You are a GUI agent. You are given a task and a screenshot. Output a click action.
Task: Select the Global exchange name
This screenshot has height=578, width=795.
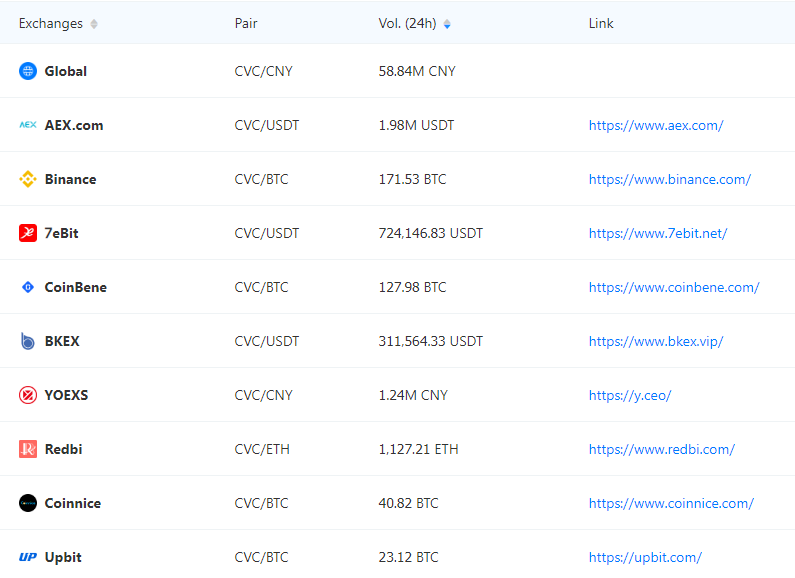tap(65, 71)
